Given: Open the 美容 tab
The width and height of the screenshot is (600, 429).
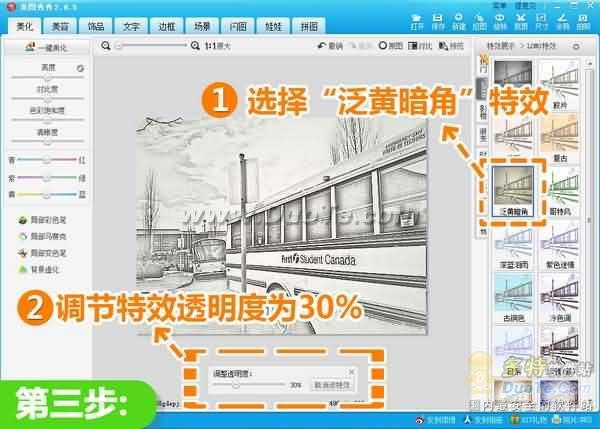Looking at the screenshot, I should click(x=60, y=26).
